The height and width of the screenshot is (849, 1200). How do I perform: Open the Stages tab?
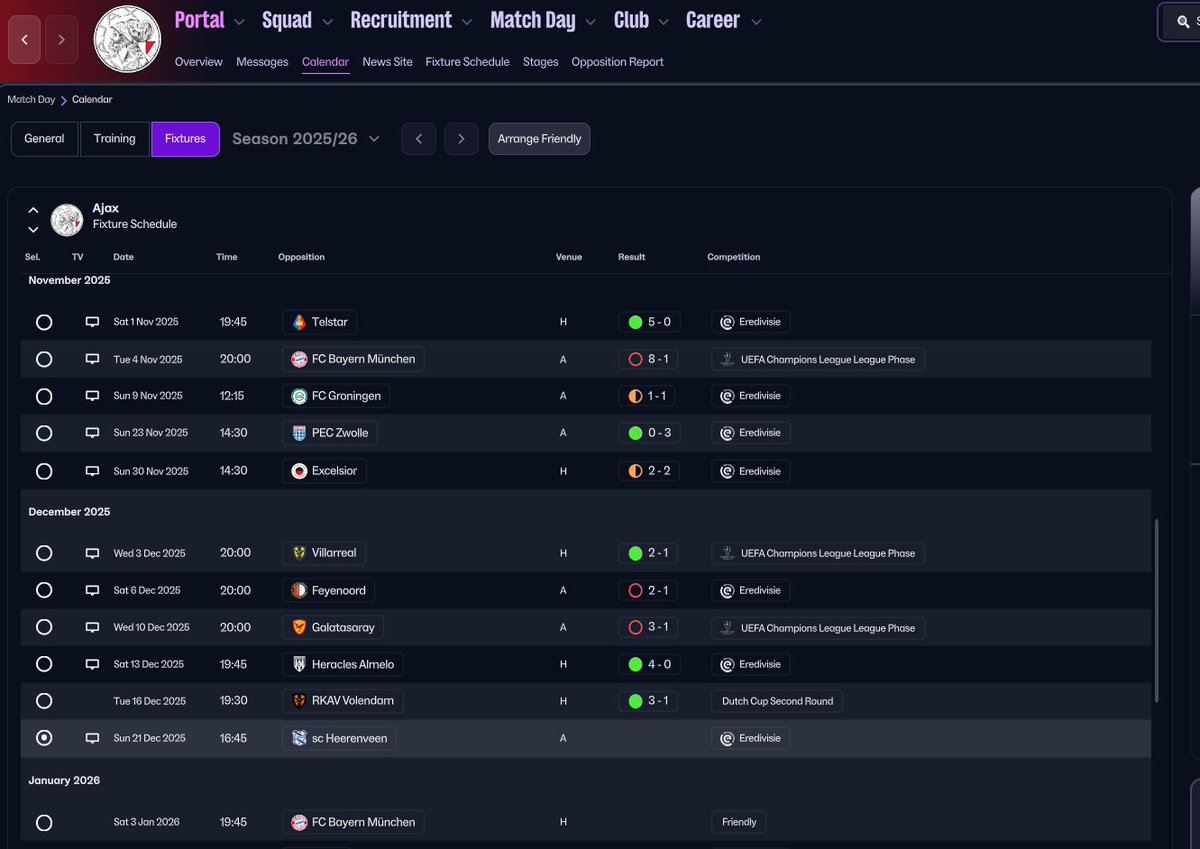coord(540,62)
